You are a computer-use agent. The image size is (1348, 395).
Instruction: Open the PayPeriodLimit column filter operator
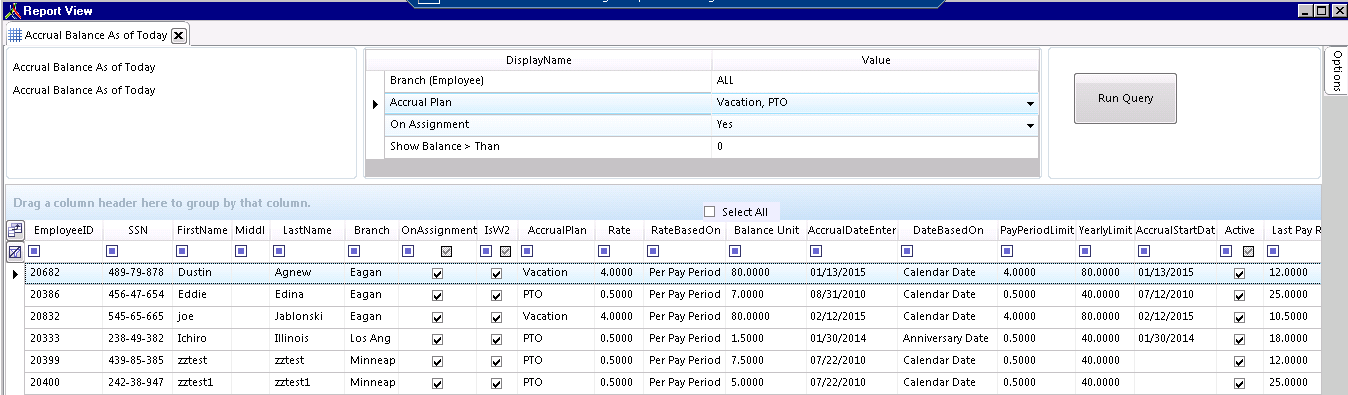(x=1006, y=252)
